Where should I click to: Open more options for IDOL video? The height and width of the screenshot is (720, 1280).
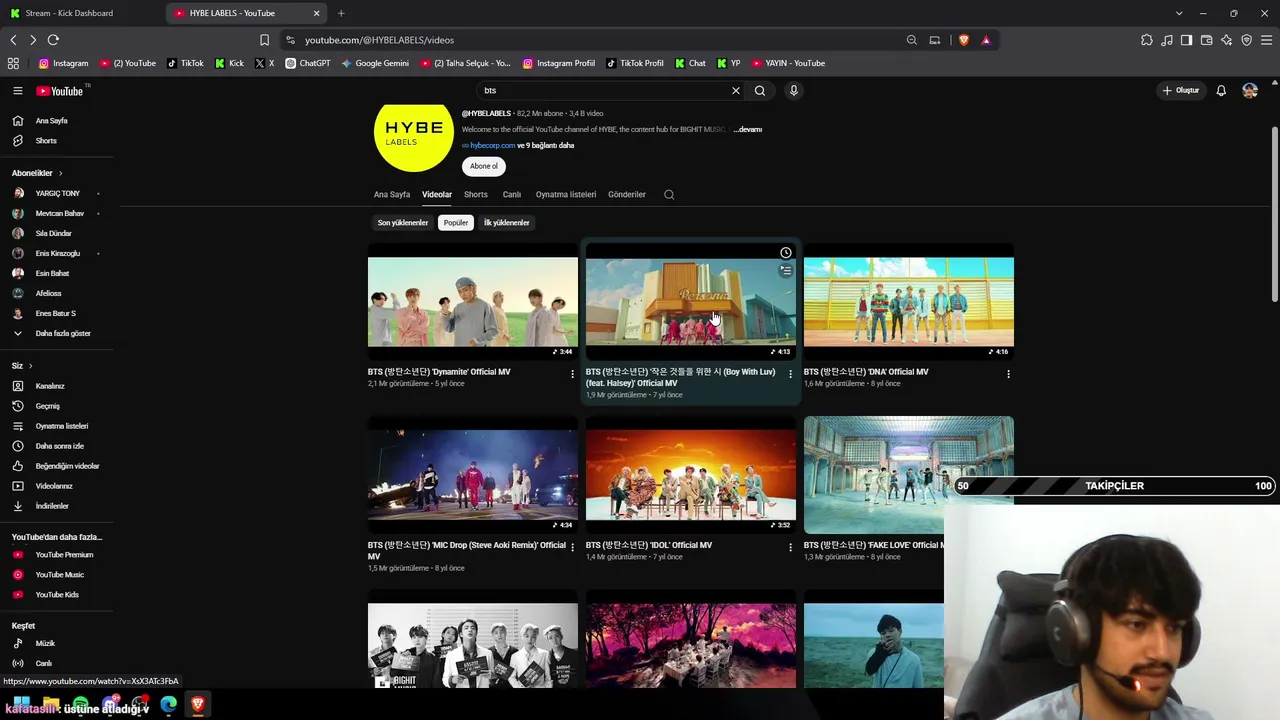point(790,548)
